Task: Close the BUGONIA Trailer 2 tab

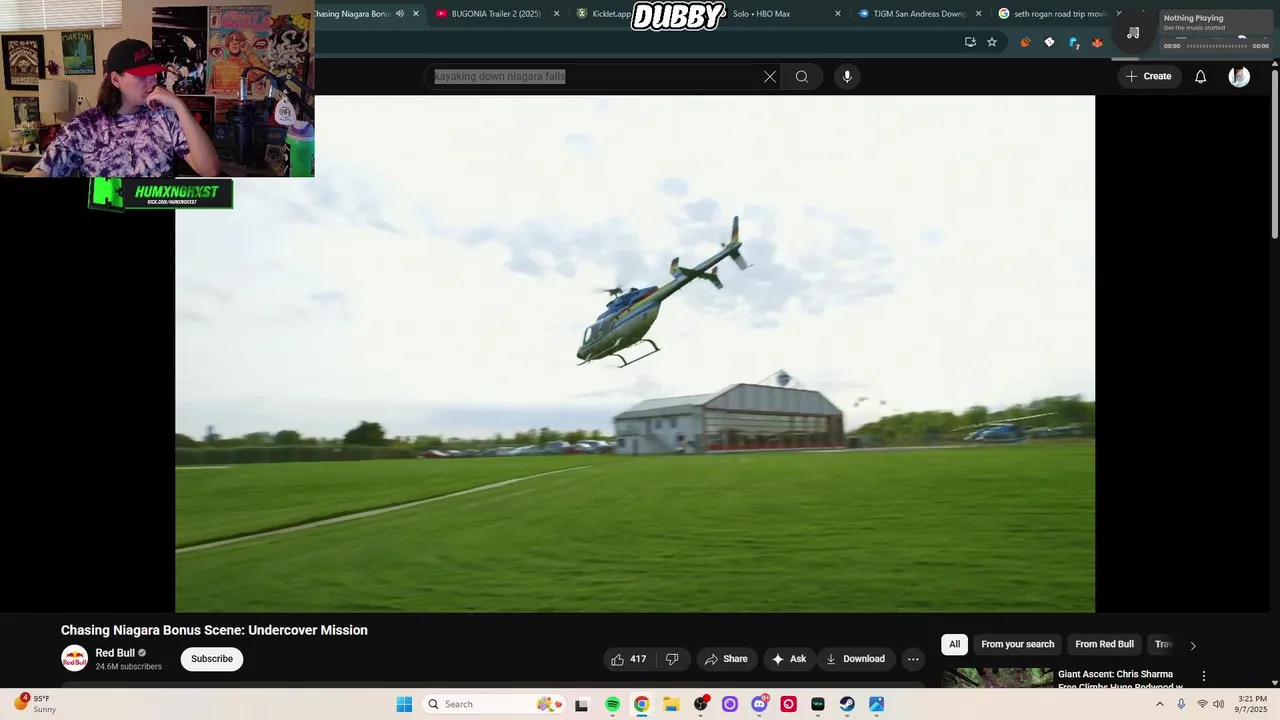Action: coord(556,14)
